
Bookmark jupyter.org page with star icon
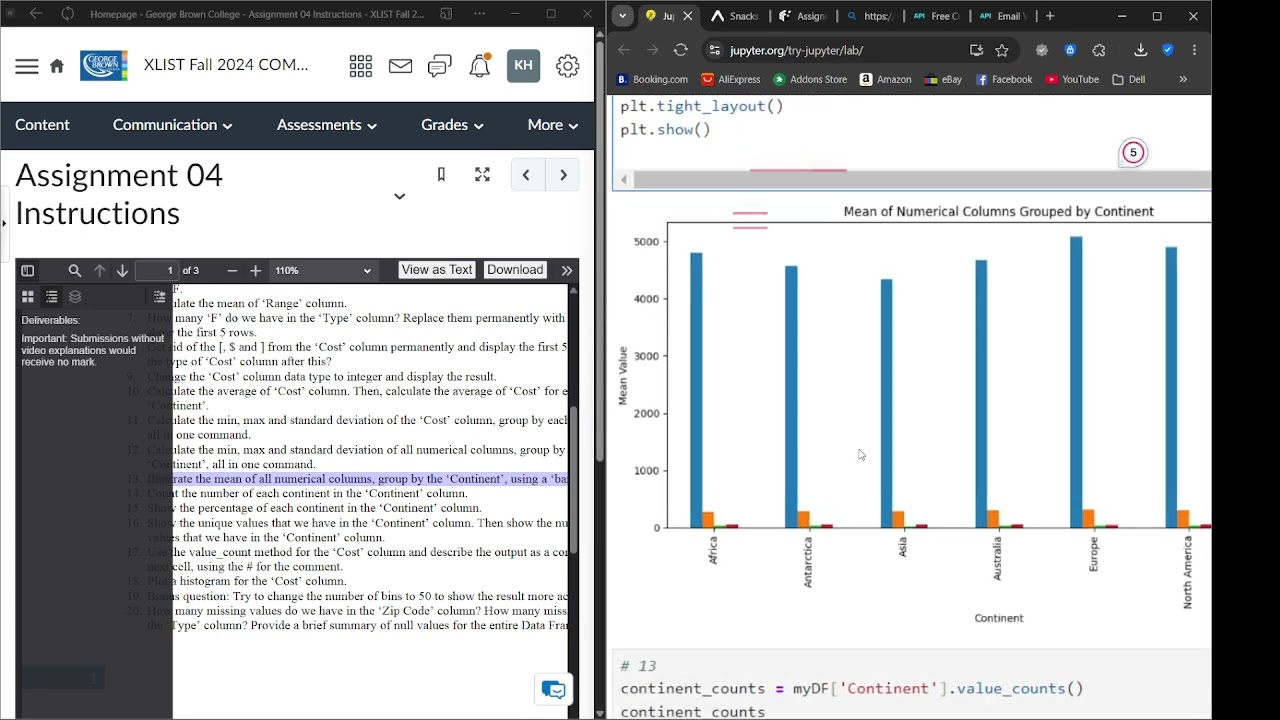[1002, 50]
